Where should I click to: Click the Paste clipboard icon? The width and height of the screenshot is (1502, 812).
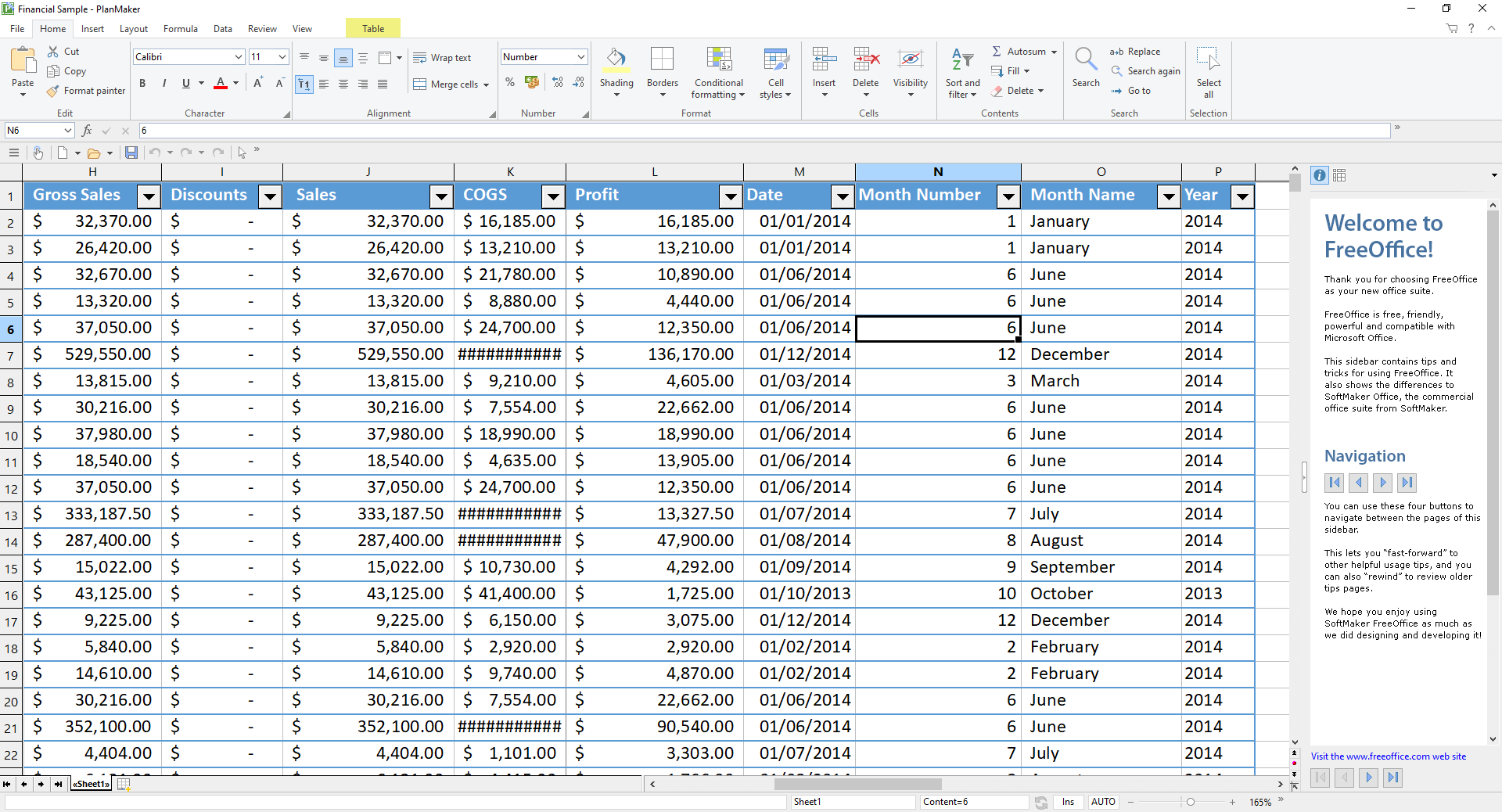(23, 61)
